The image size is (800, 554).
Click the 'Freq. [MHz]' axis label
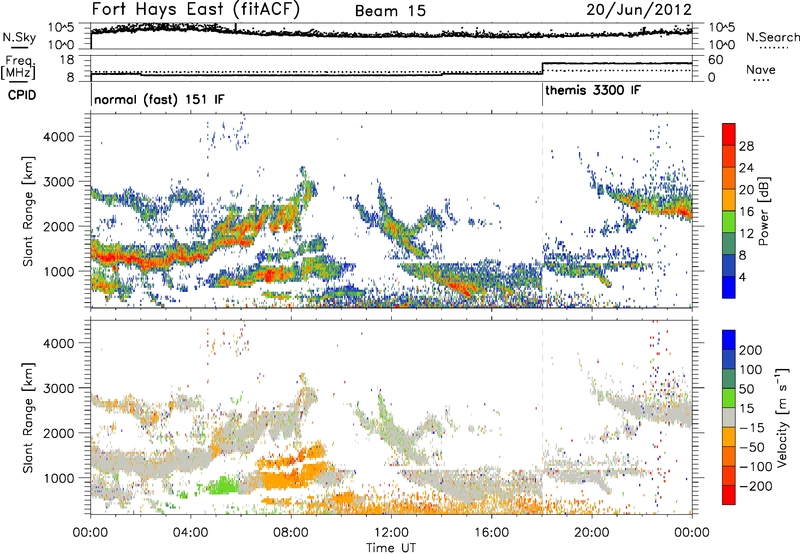[19, 68]
